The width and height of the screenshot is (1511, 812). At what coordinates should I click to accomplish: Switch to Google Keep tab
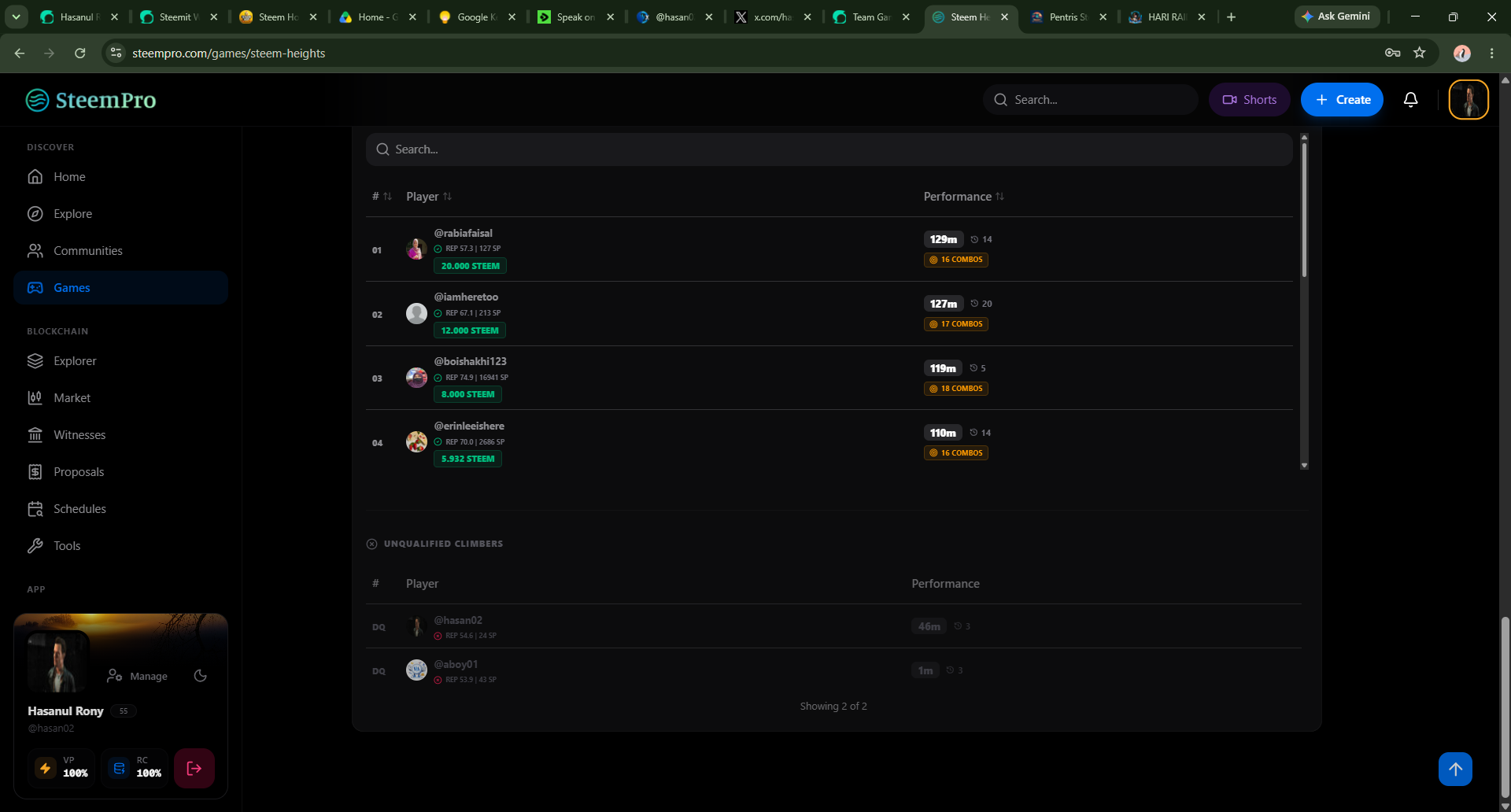pos(478,17)
